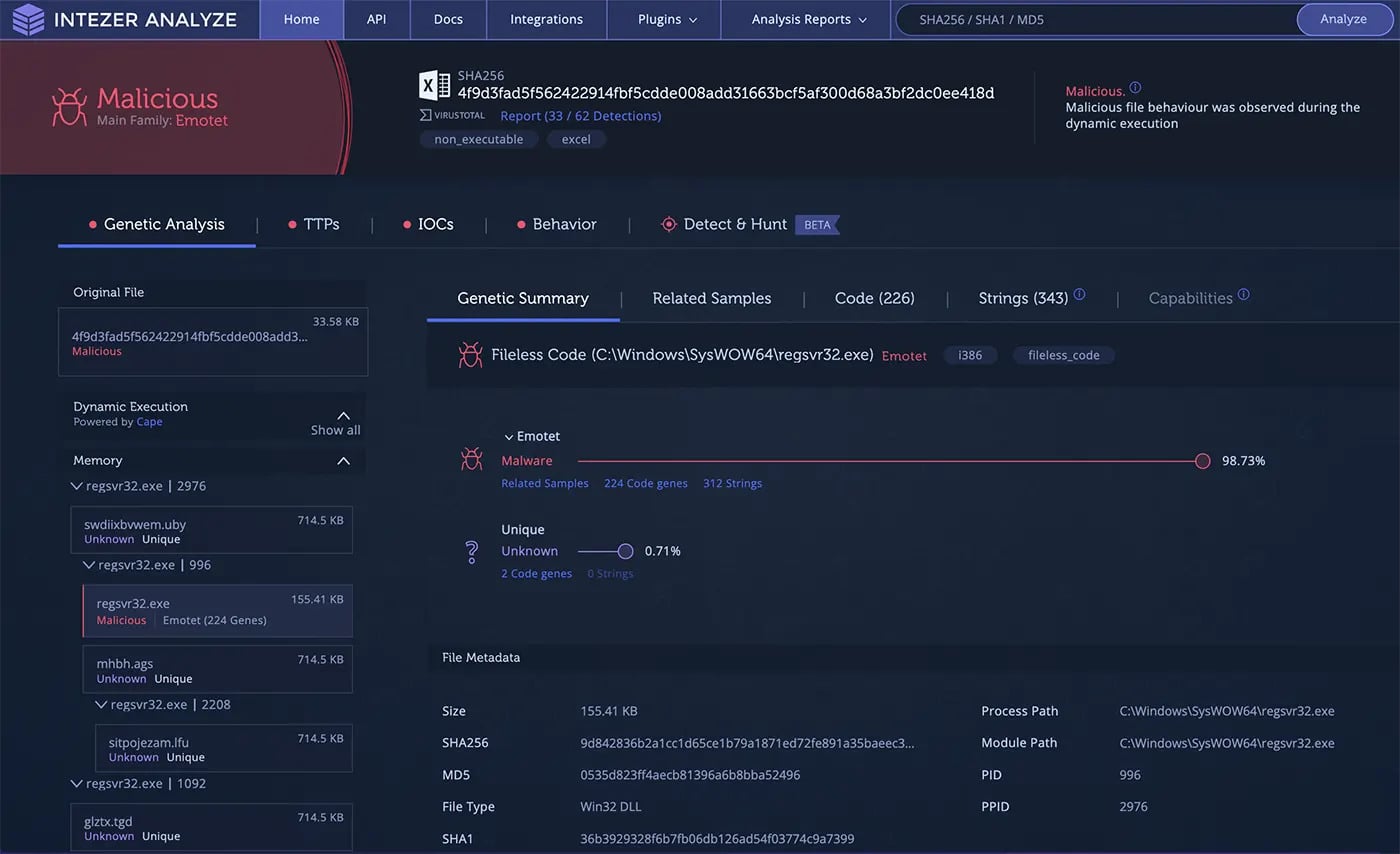Viewport: 1400px width, 854px height.
Task: Click the i386 tag
Action: [x=970, y=355]
